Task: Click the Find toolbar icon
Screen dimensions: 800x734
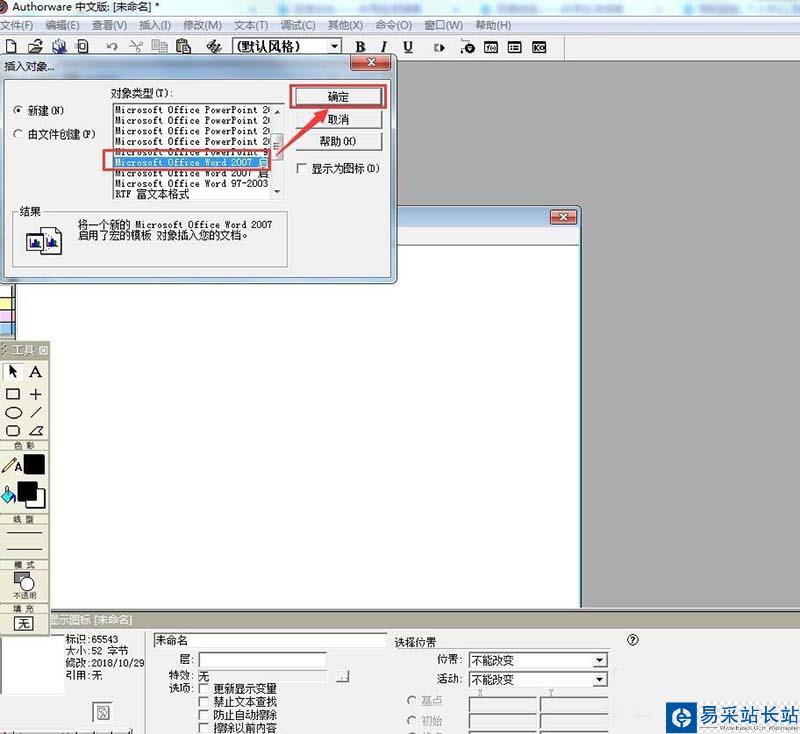Action: pos(214,47)
